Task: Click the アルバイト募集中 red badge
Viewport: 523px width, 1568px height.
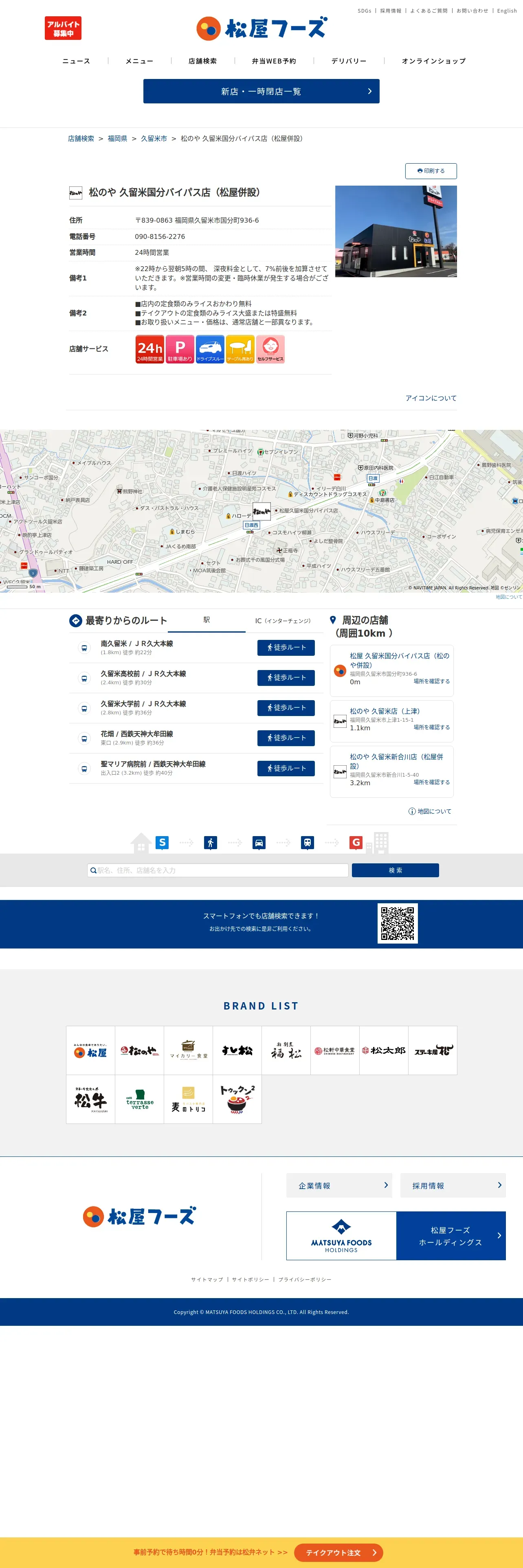Action: point(63,28)
